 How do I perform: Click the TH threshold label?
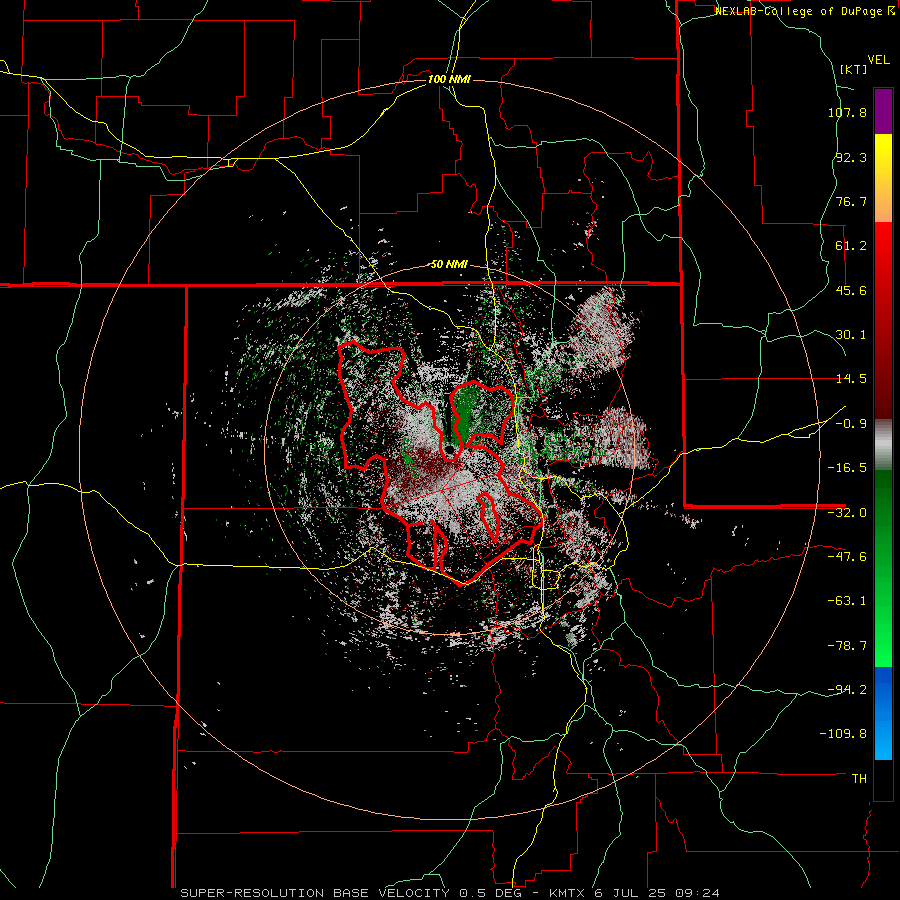(x=859, y=779)
